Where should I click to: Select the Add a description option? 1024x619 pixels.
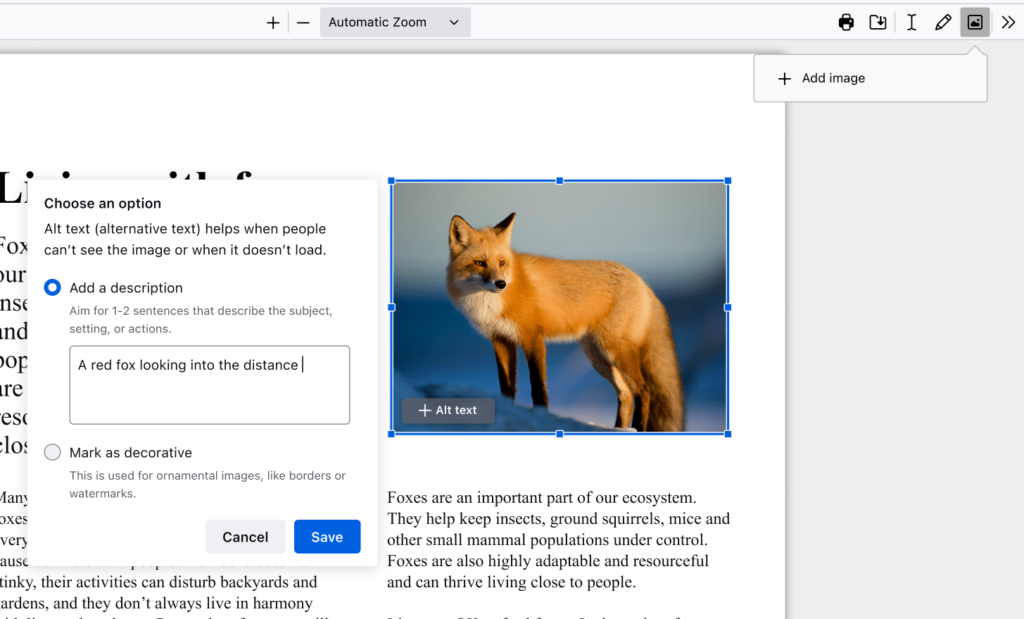click(52, 287)
